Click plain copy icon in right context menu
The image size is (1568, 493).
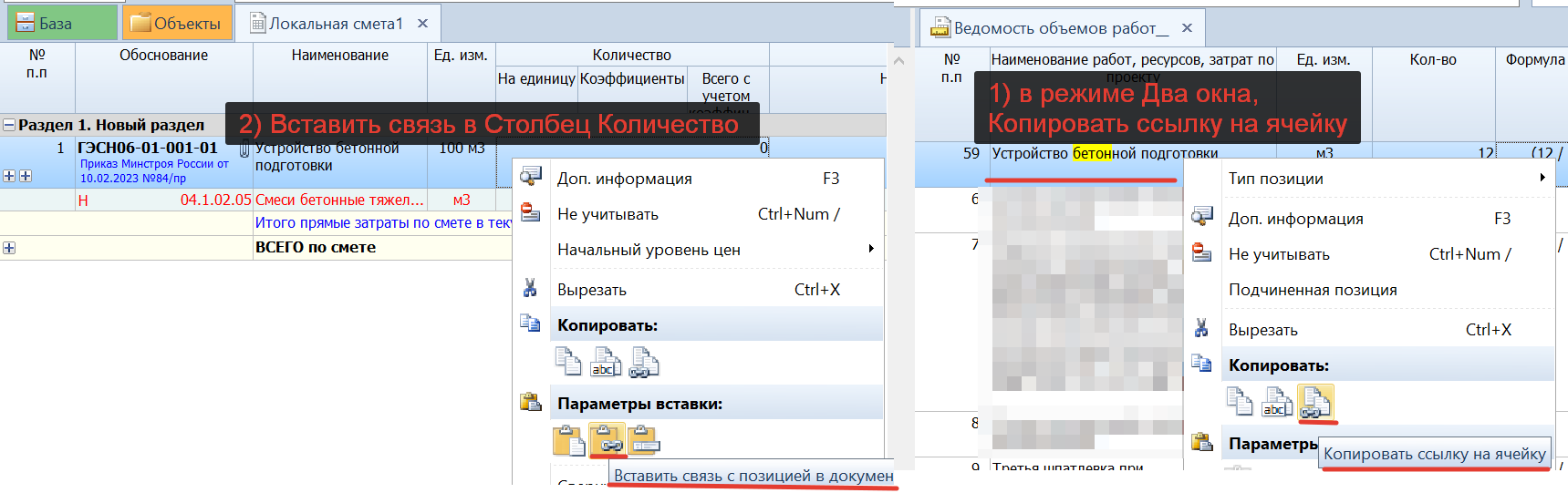pyautogui.click(x=1239, y=402)
